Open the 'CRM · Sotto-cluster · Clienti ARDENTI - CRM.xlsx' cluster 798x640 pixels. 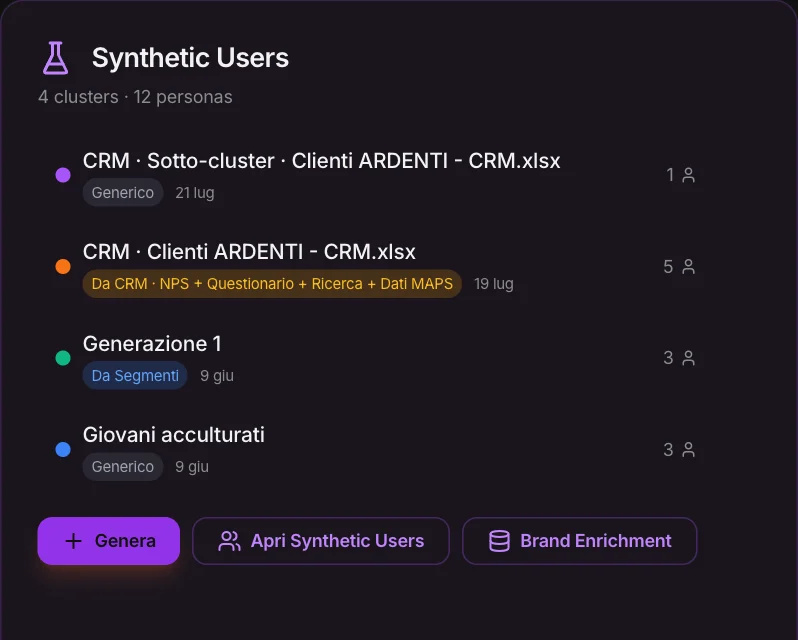coord(322,161)
